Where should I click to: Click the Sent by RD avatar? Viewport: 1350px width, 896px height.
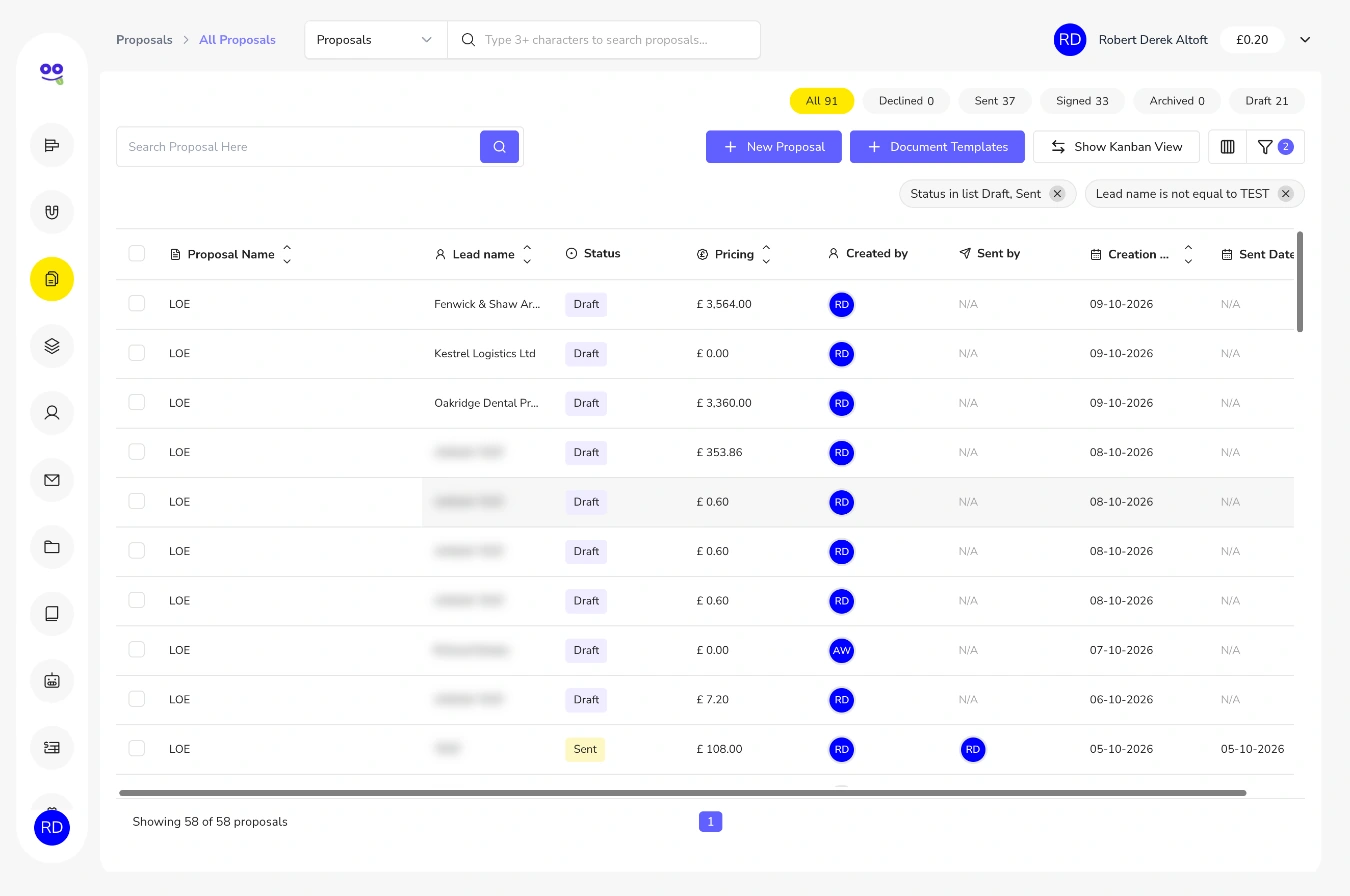click(973, 749)
